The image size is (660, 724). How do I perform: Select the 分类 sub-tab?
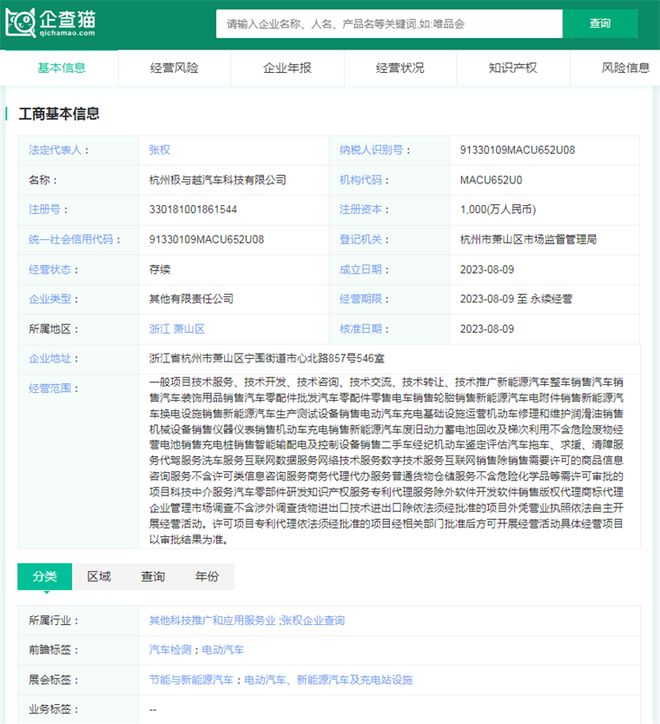(45, 576)
